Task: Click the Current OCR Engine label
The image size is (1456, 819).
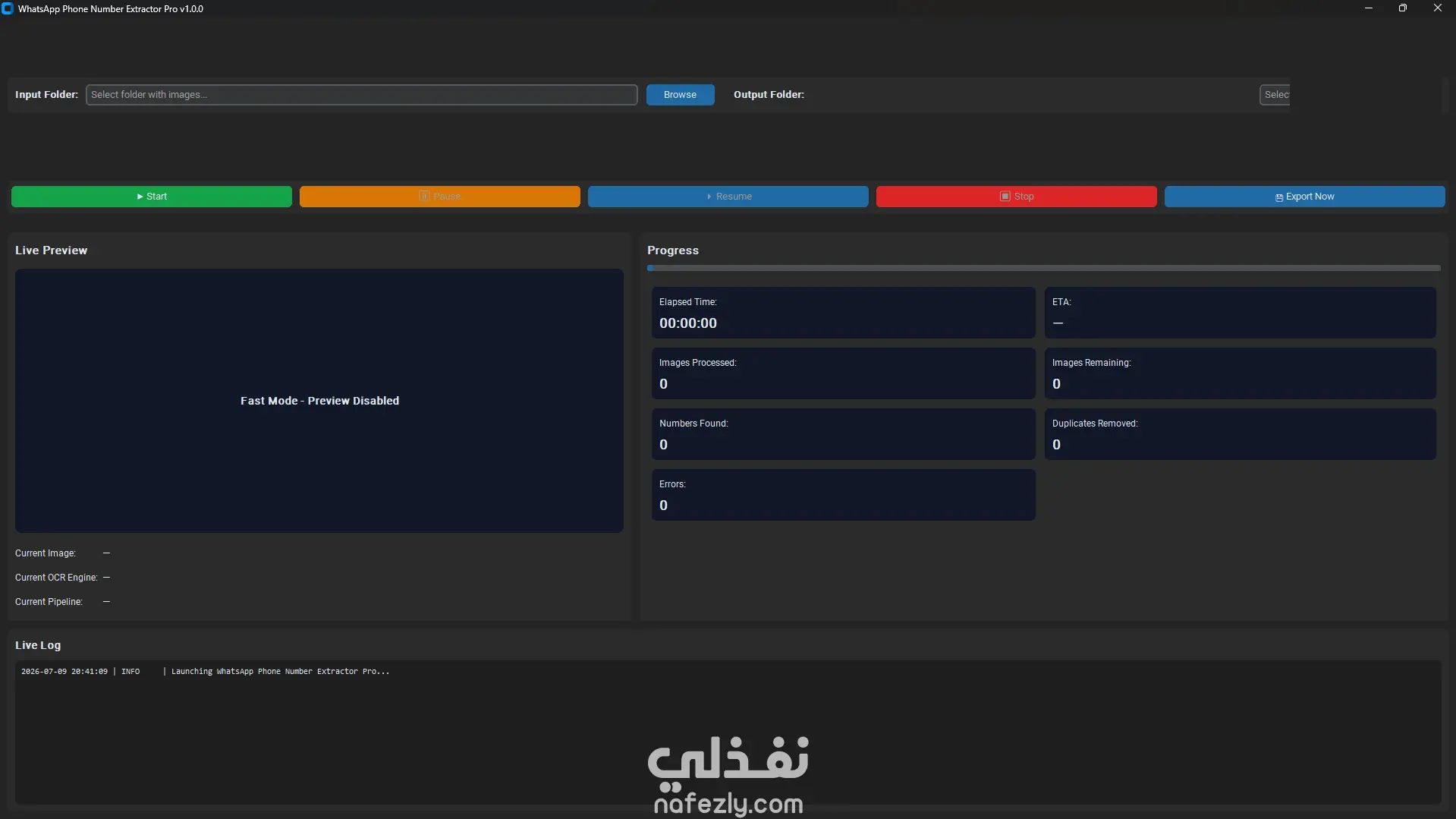Action: pyautogui.click(x=56, y=578)
